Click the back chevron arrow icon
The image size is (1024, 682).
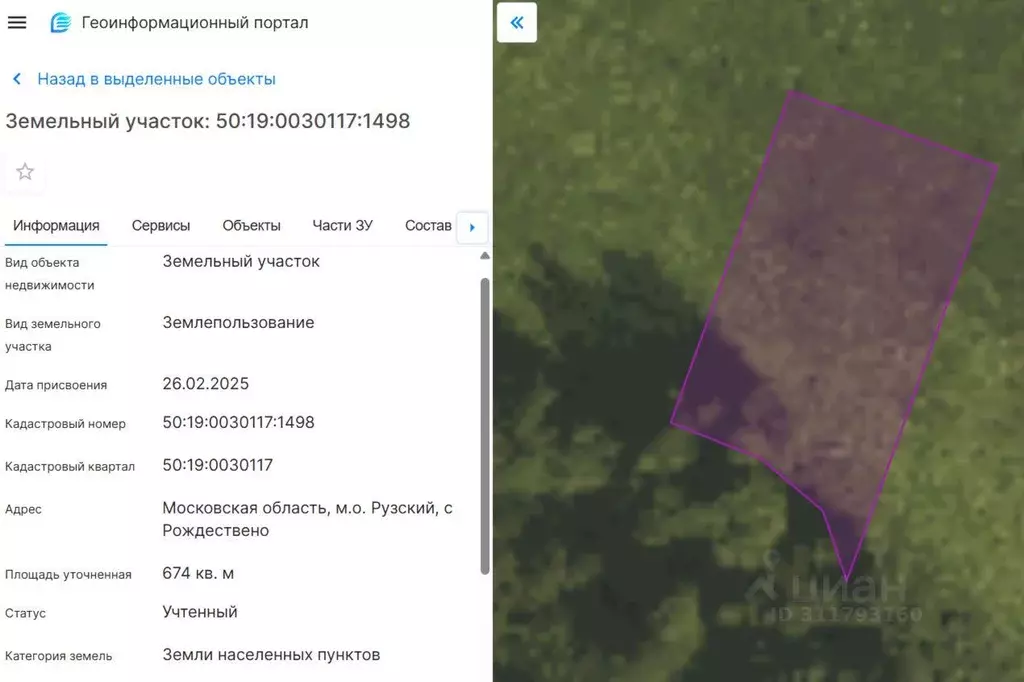pyautogui.click(x=17, y=79)
